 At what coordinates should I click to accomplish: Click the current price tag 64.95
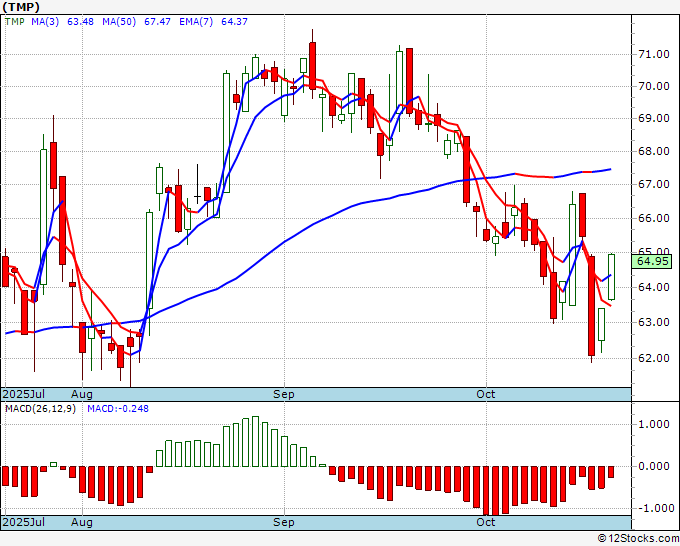[652, 262]
